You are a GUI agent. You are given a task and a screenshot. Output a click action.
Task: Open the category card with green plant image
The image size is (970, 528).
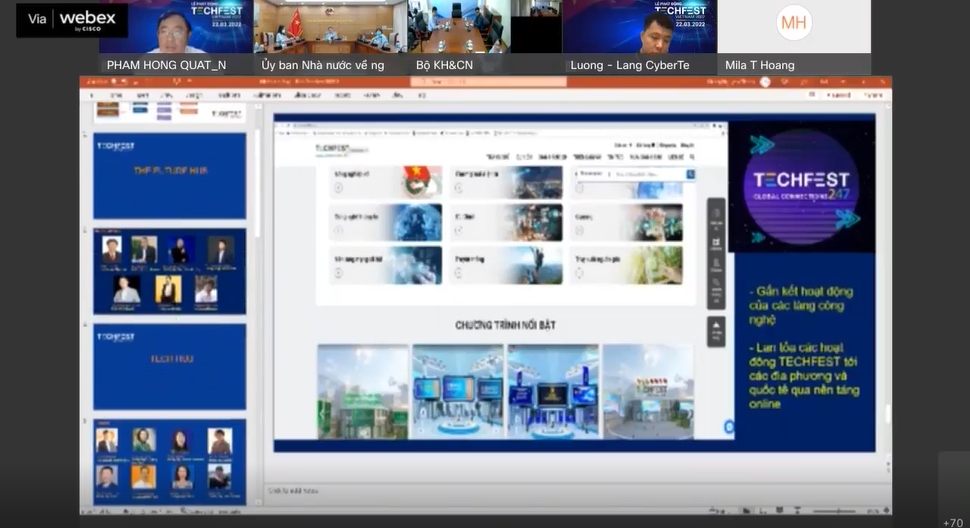[x=626, y=265]
